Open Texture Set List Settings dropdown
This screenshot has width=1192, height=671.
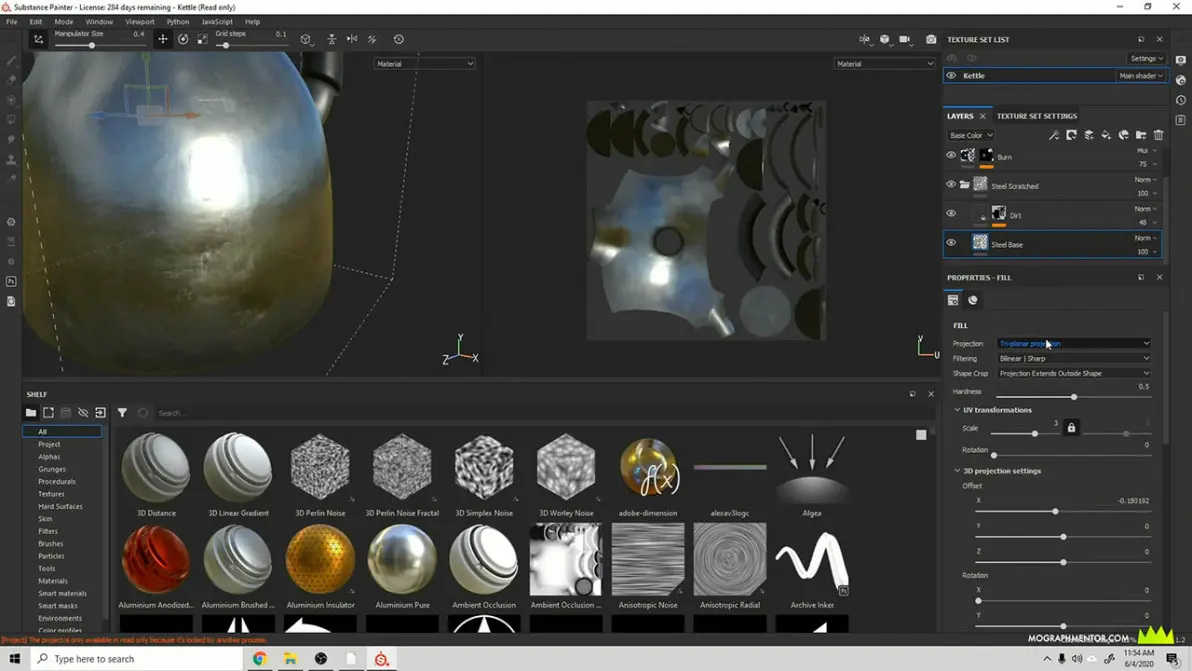click(1146, 59)
